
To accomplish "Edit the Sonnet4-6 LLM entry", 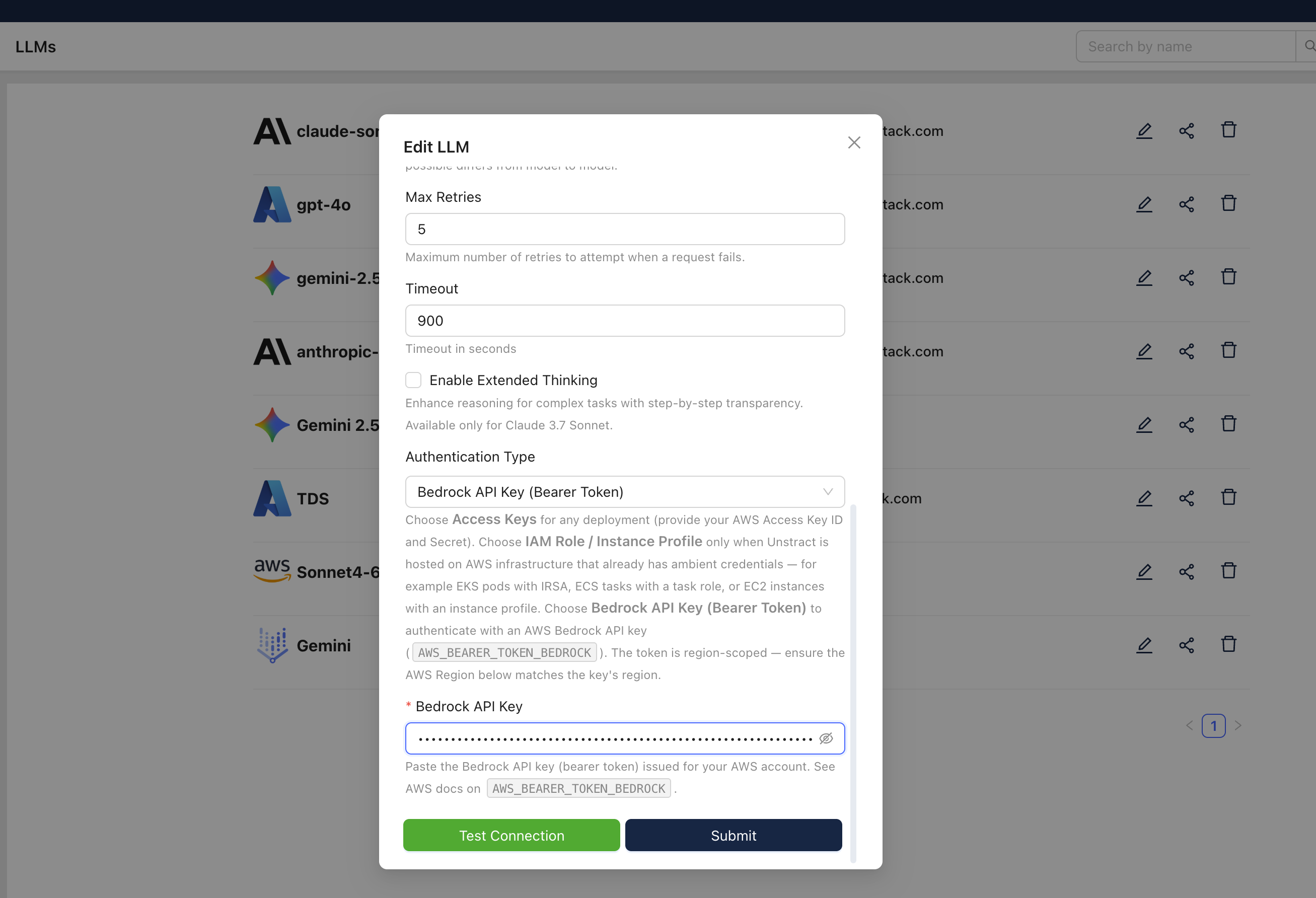I will (x=1144, y=572).
